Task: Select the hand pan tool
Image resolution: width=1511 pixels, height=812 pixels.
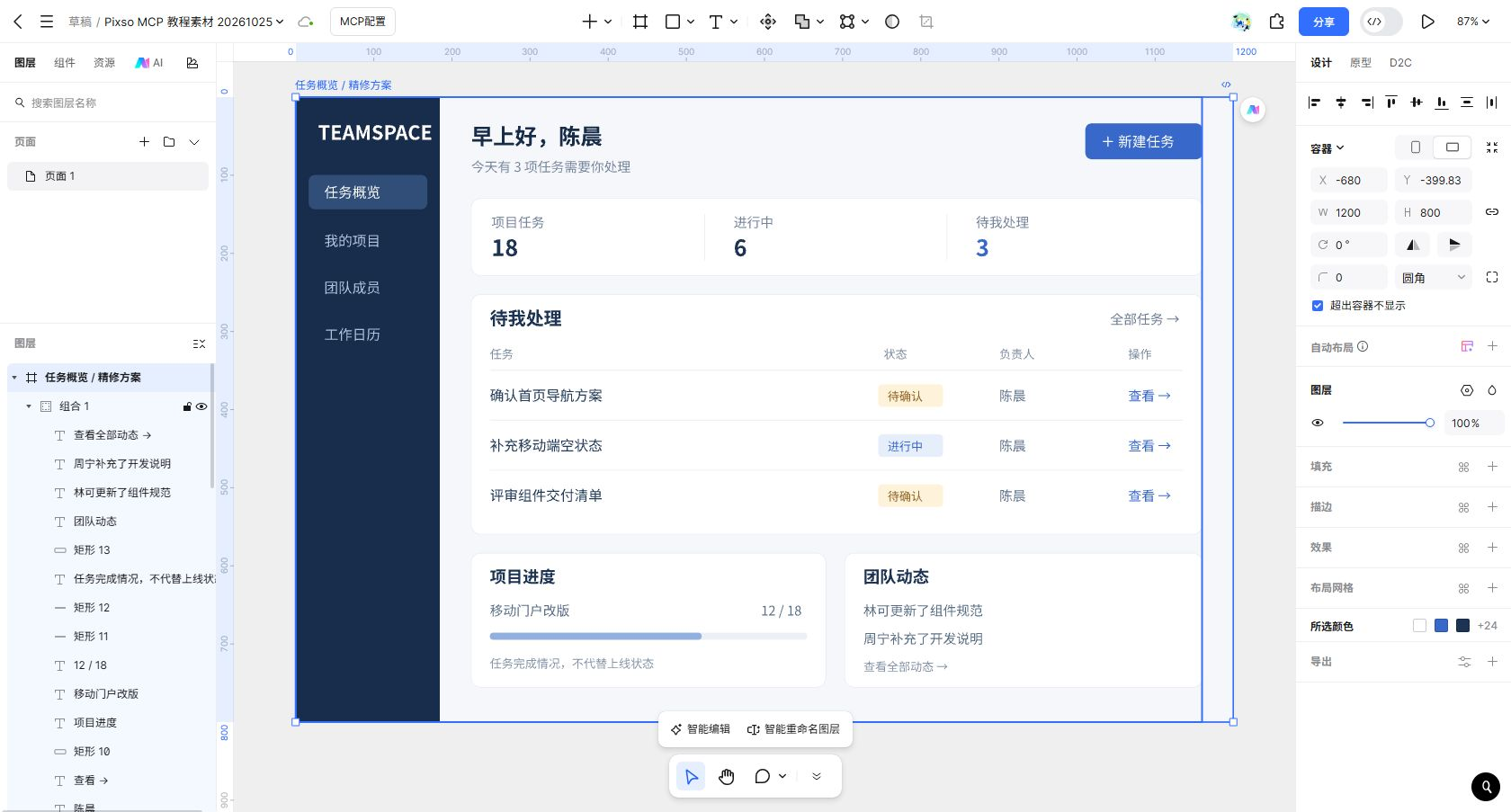Action: (x=727, y=776)
